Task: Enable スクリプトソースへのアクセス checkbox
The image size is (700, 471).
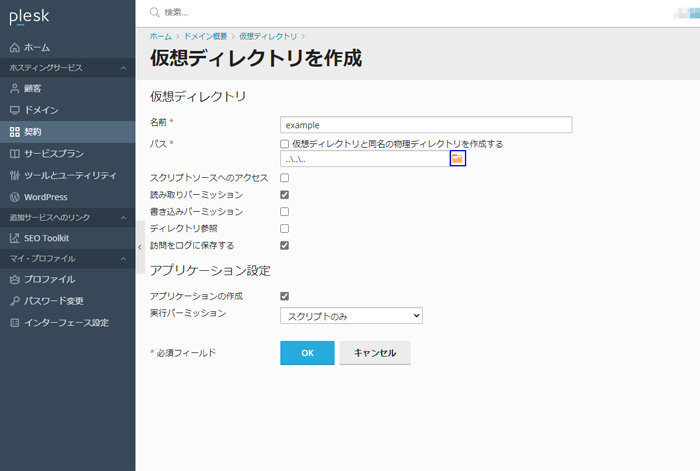Action: 284,178
